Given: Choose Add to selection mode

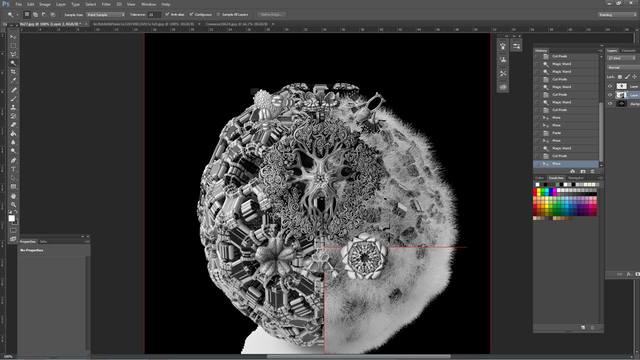Looking at the screenshot, I should pos(36,14).
